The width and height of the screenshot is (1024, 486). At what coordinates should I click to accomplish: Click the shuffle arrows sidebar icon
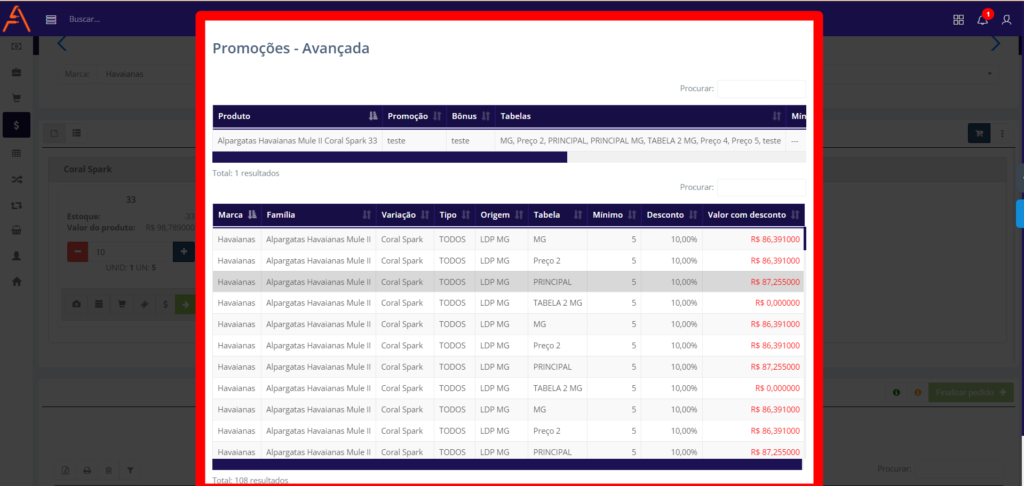16,178
